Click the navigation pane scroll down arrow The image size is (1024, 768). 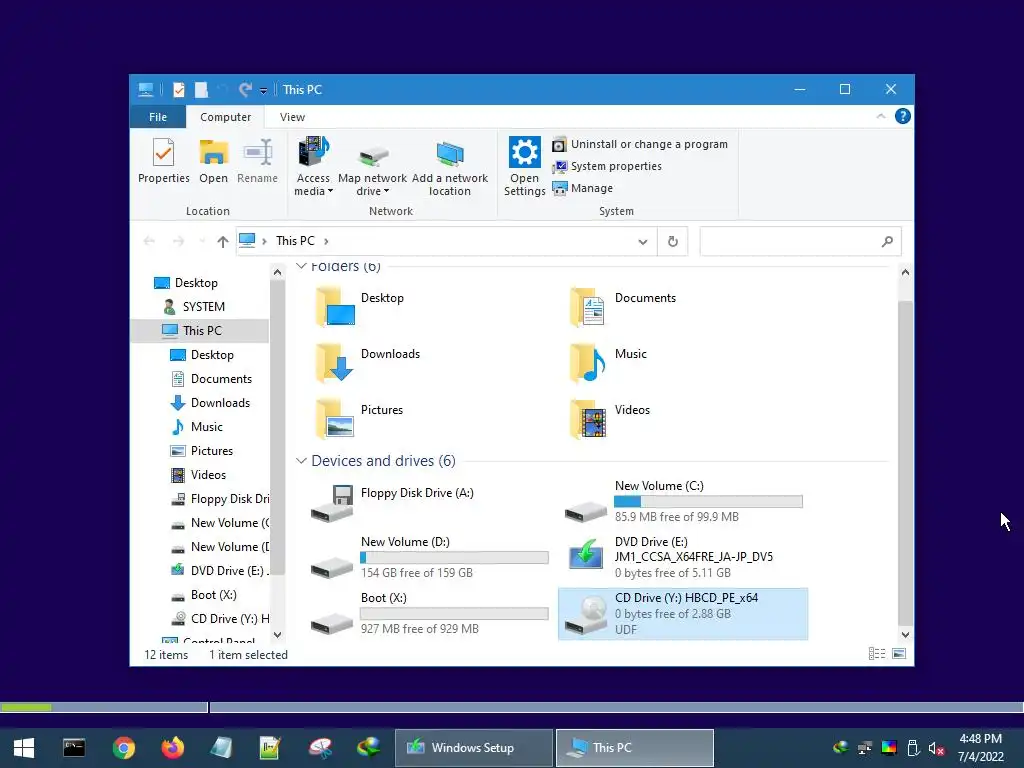(278, 634)
